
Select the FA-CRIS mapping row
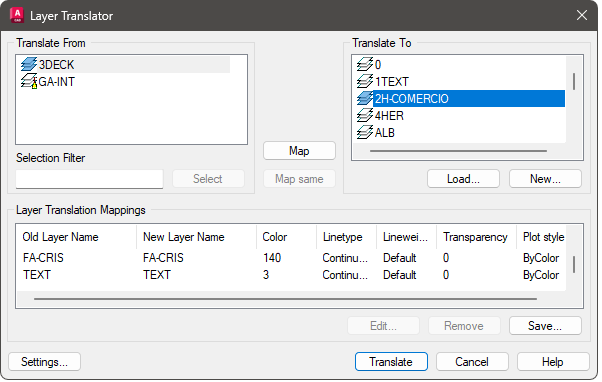[291, 258]
